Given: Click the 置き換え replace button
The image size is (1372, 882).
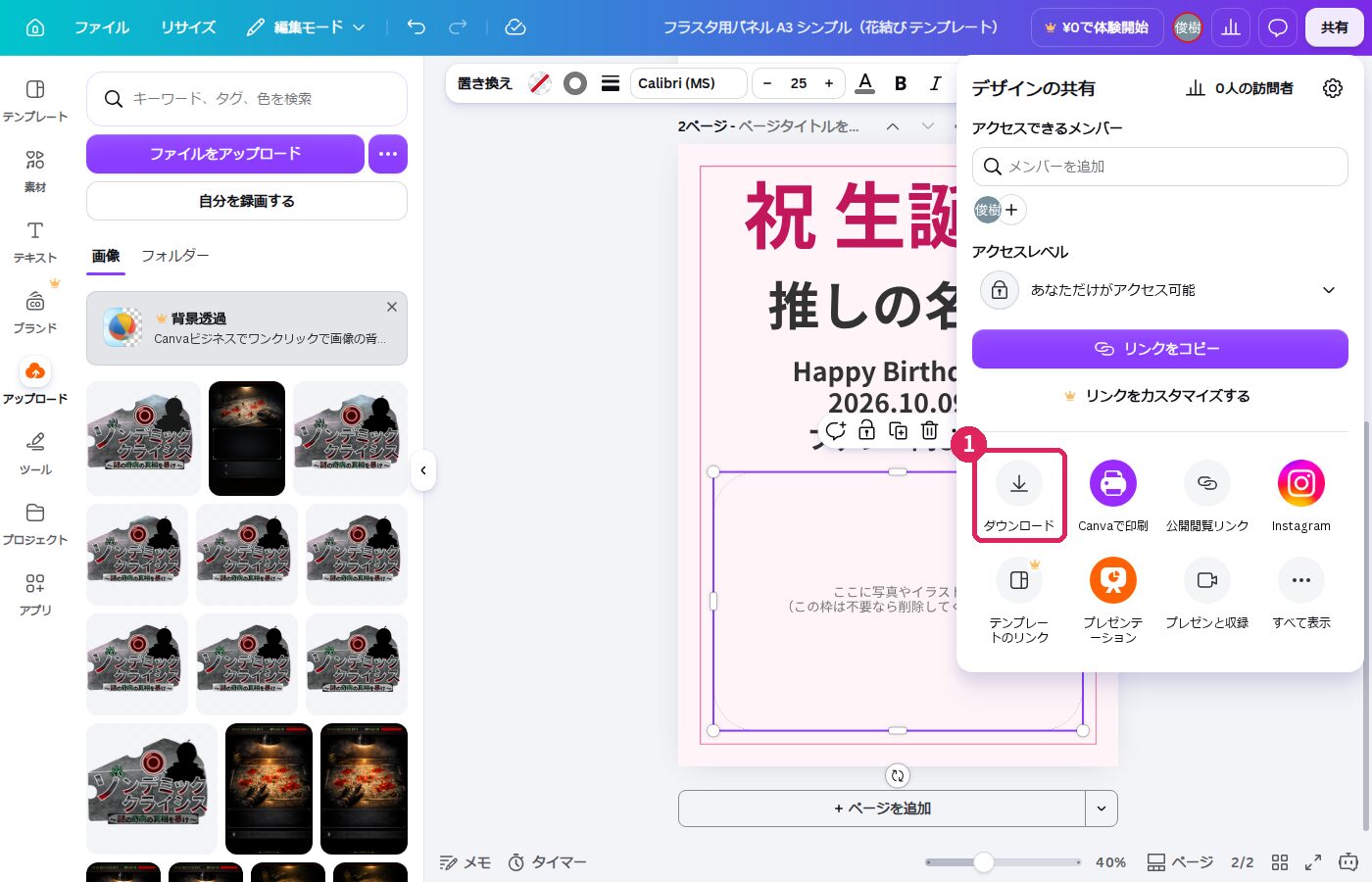Looking at the screenshot, I should 485,83.
